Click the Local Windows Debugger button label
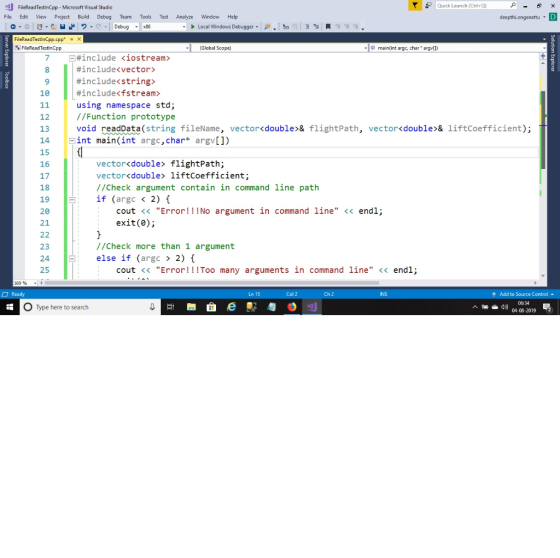The width and height of the screenshot is (560, 558). [x=225, y=27]
